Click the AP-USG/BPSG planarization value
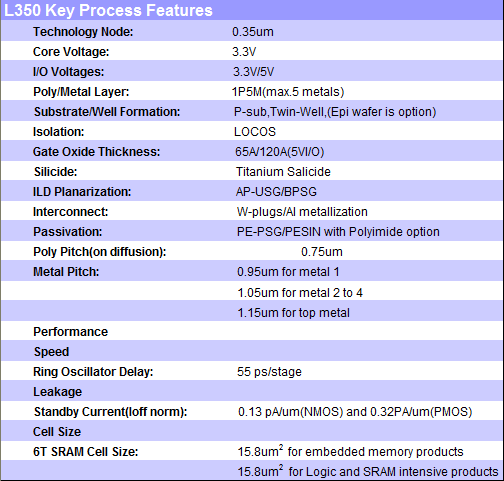 click(276, 192)
